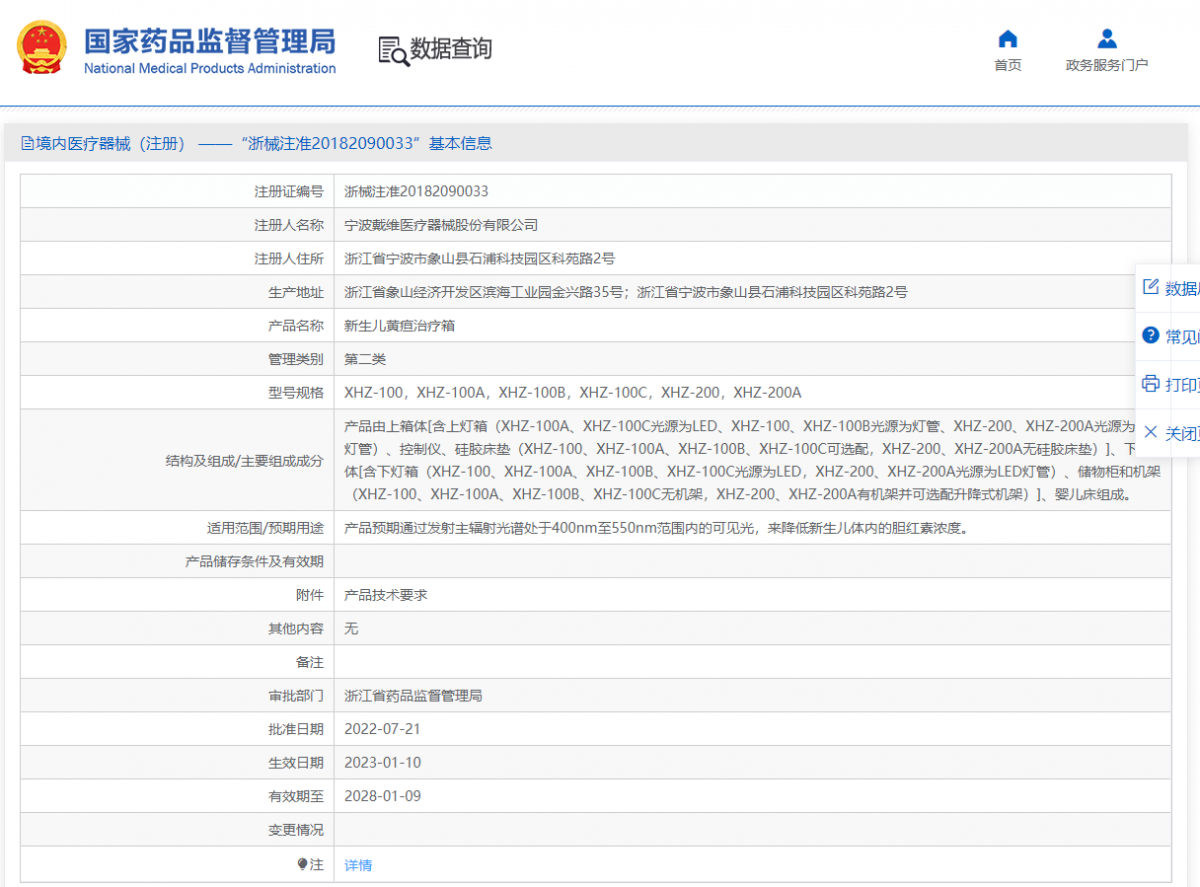Click the 注册人住所 row label
Image resolution: width=1200 pixels, height=887 pixels.
(x=289, y=258)
